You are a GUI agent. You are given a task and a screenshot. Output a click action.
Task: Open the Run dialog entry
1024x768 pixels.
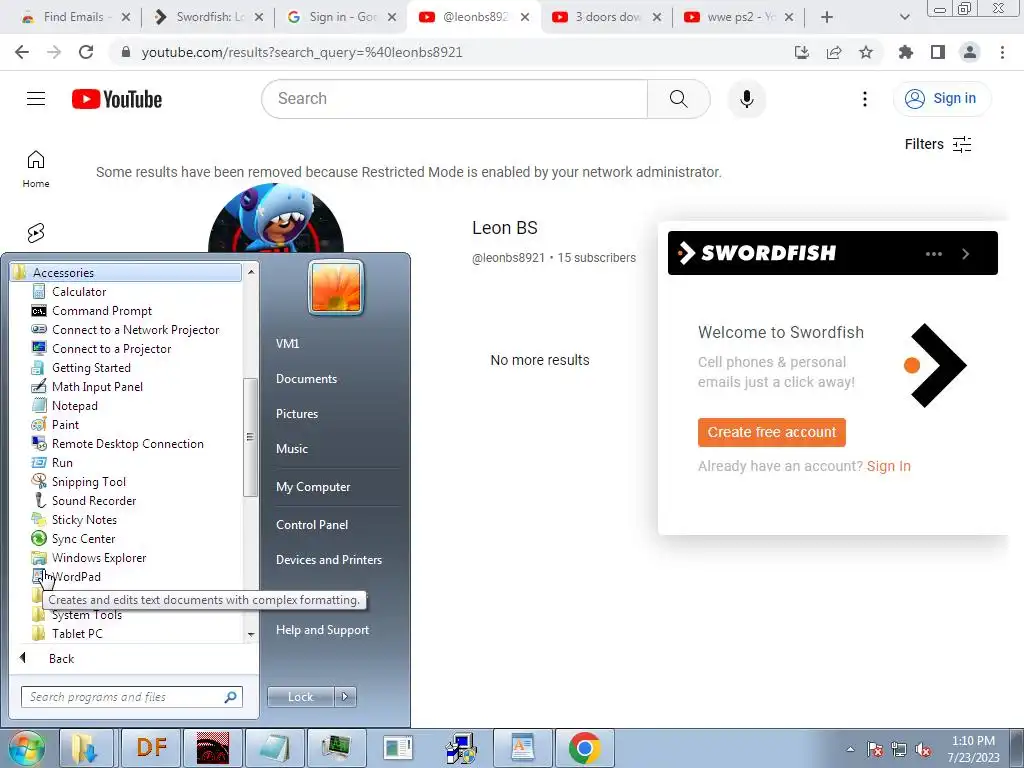coord(62,462)
